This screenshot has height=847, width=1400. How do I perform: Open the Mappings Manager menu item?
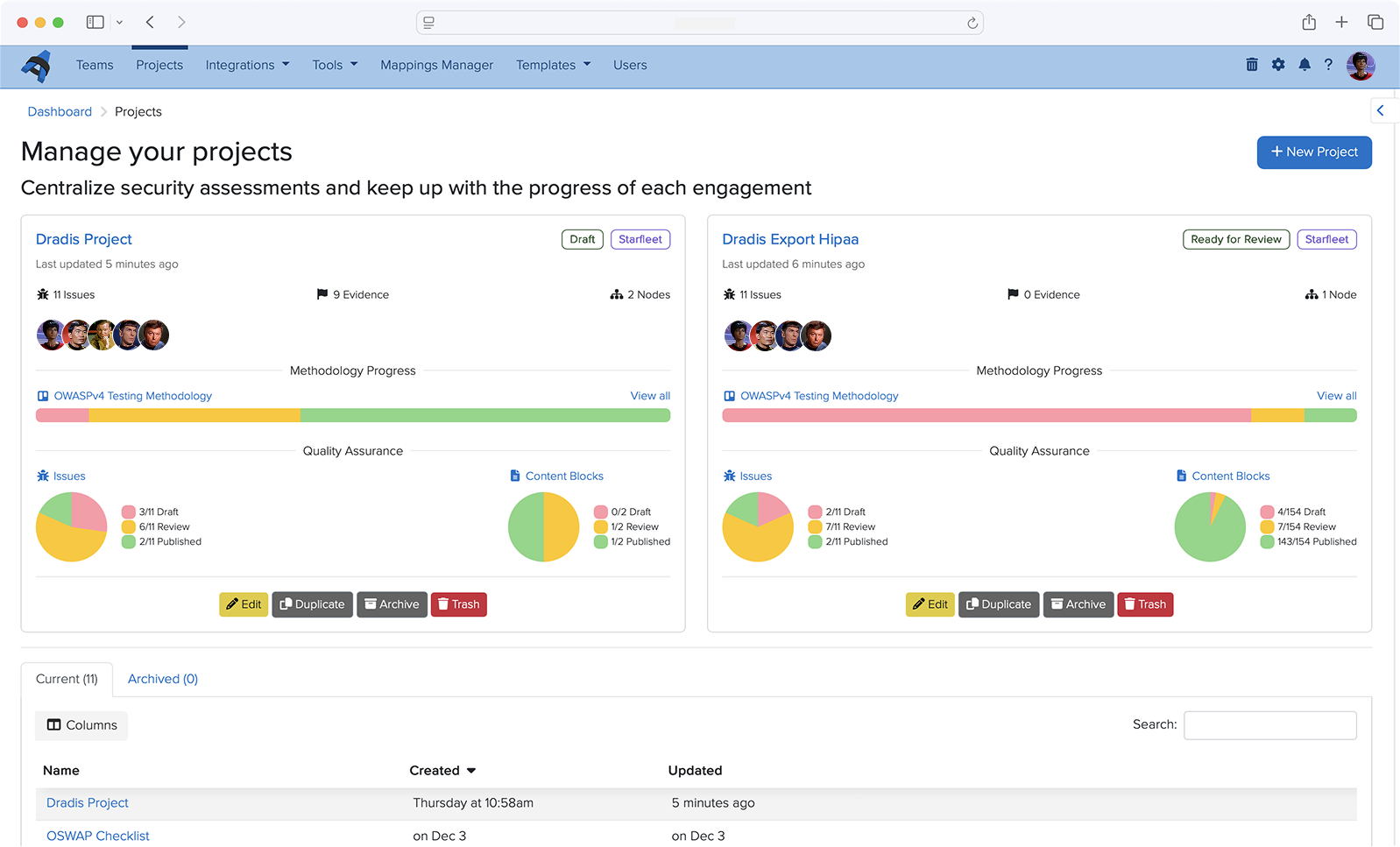[x=436, y=65]
